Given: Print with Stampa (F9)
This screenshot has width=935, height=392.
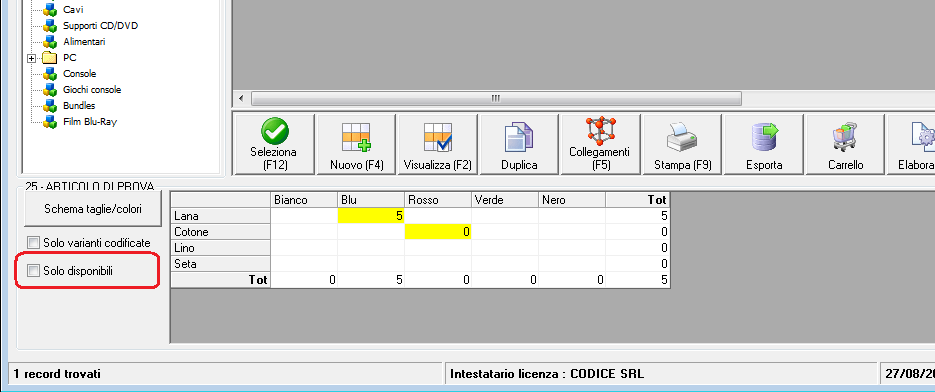Looking at the screenshot, I should coord(682,144).
